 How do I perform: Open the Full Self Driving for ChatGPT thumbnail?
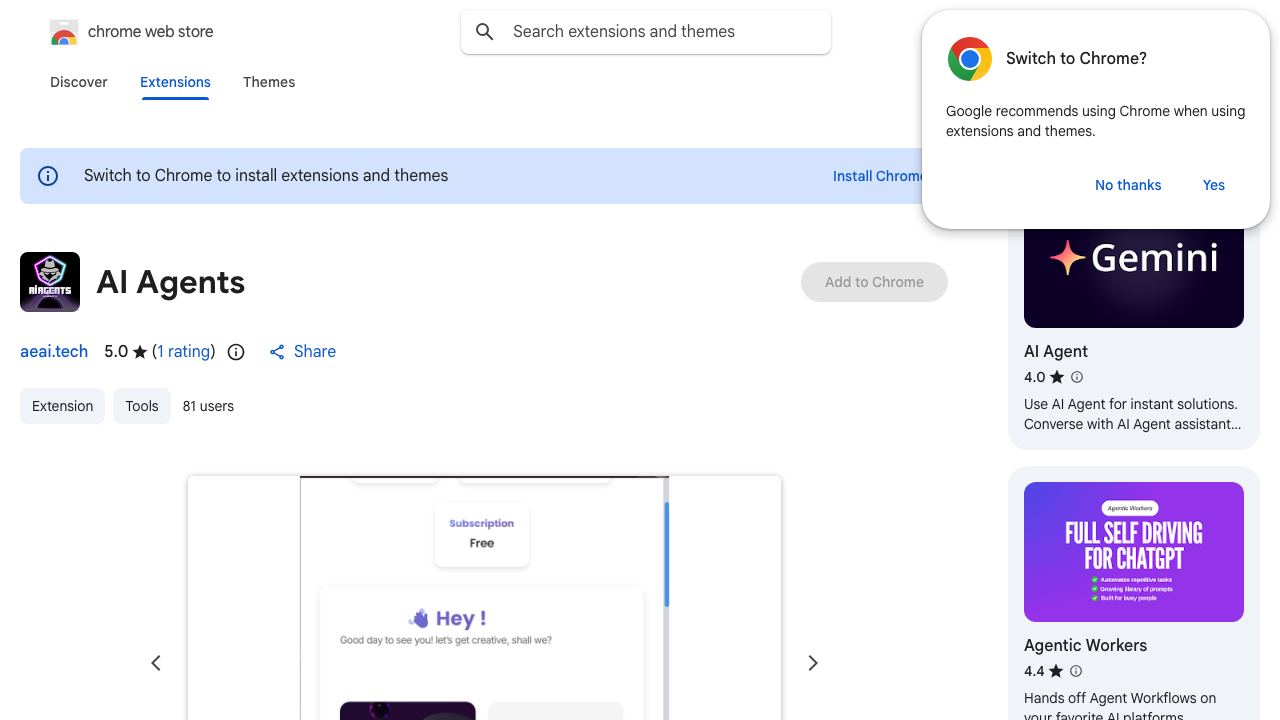1134,552
